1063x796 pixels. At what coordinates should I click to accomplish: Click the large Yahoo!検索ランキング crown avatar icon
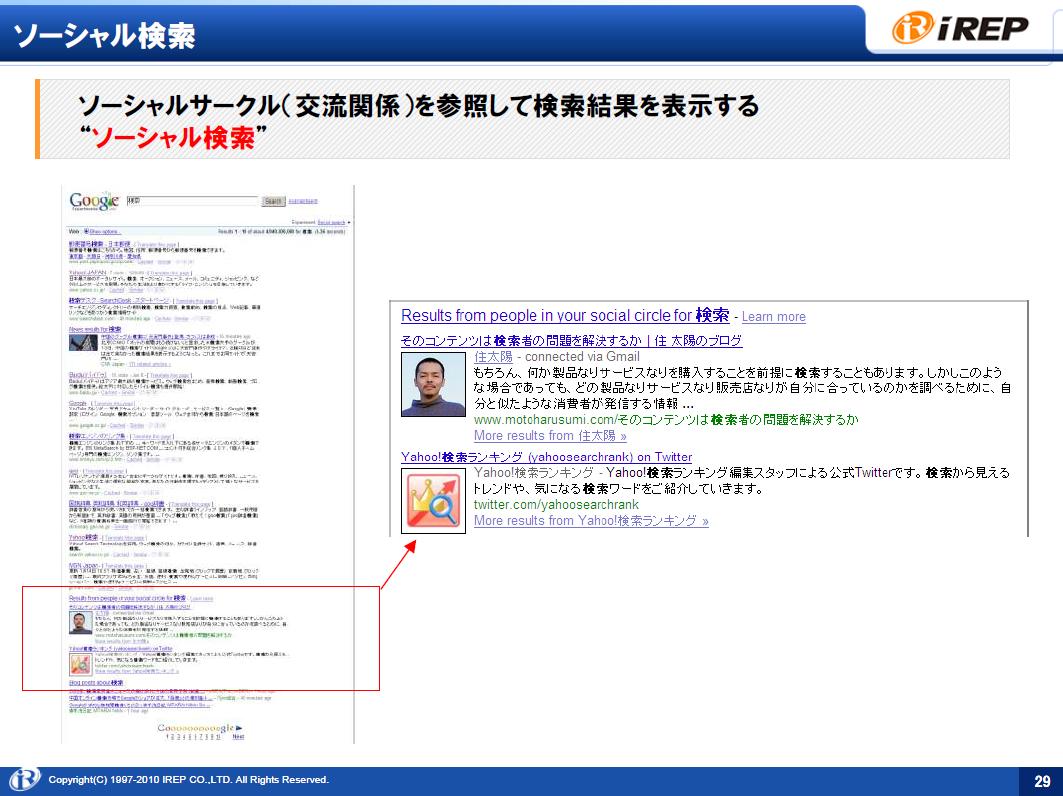pos(433,501)
